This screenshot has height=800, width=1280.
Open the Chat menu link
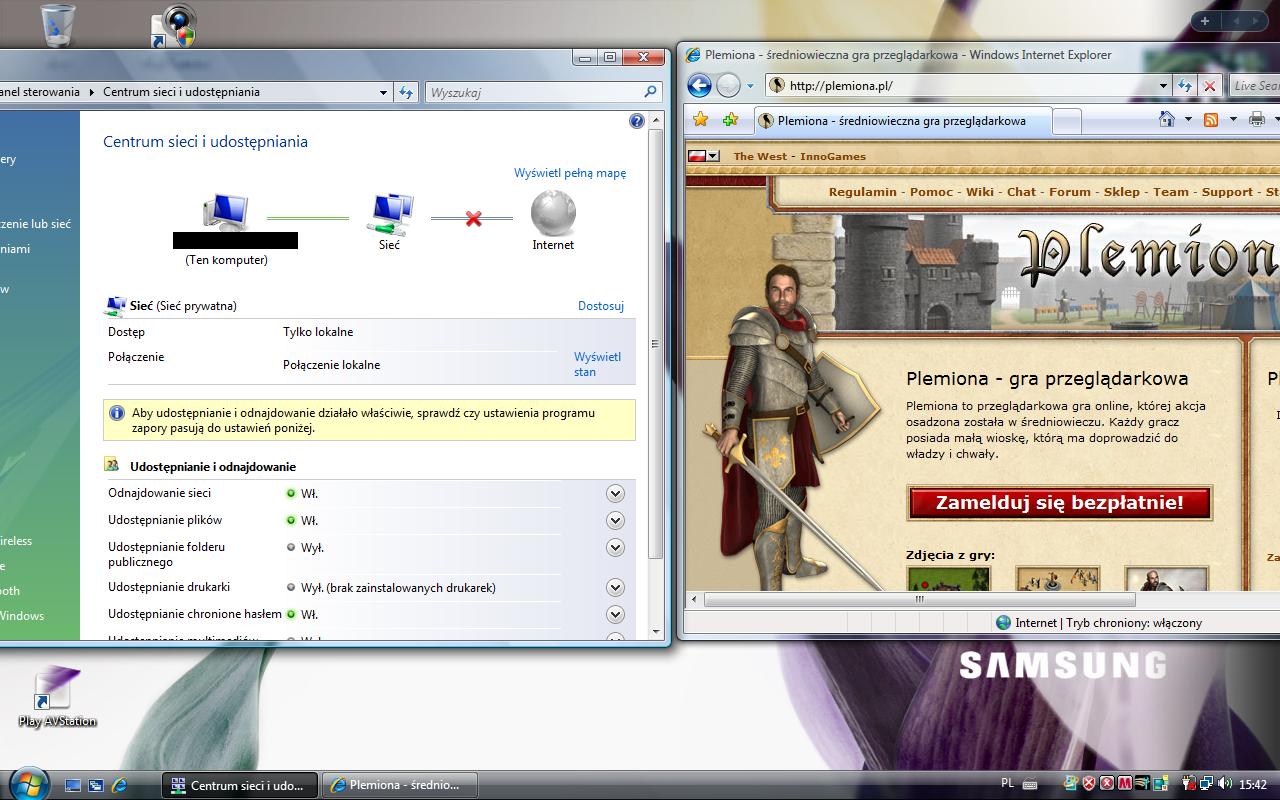(1021, 192)
